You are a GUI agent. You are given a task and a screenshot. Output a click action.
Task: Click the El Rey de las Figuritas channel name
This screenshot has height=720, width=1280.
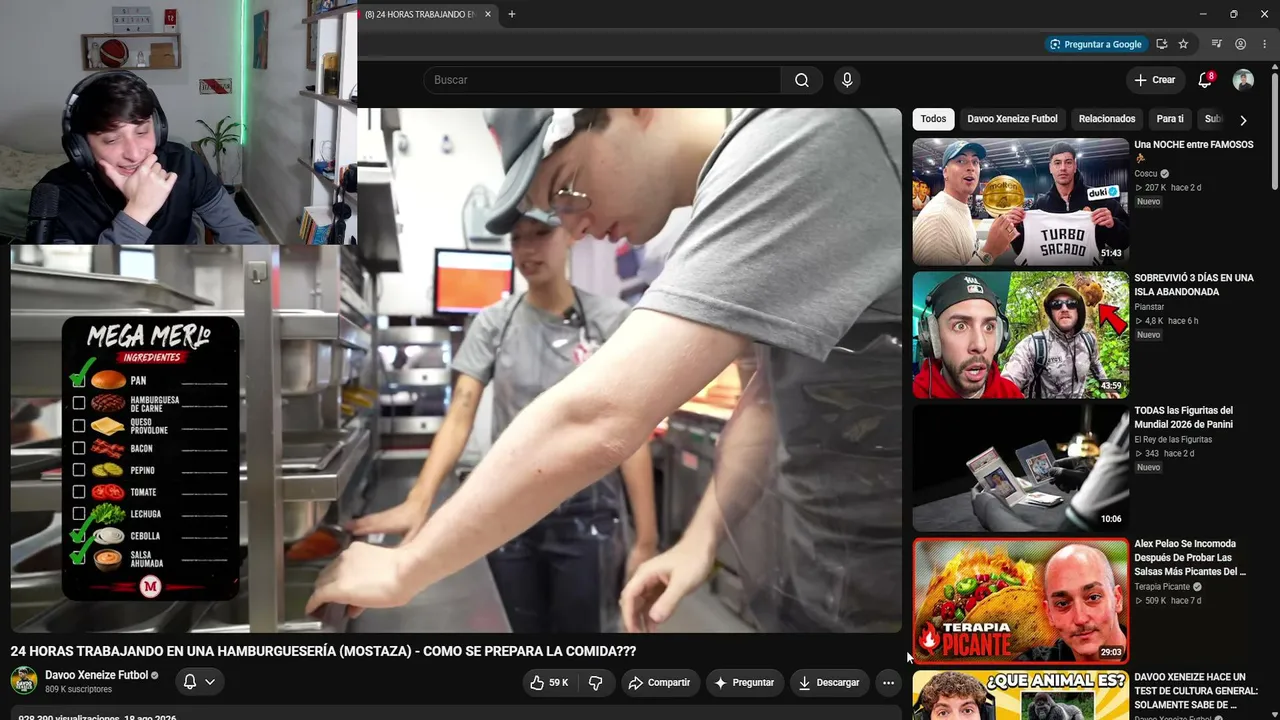(1173, 439)
